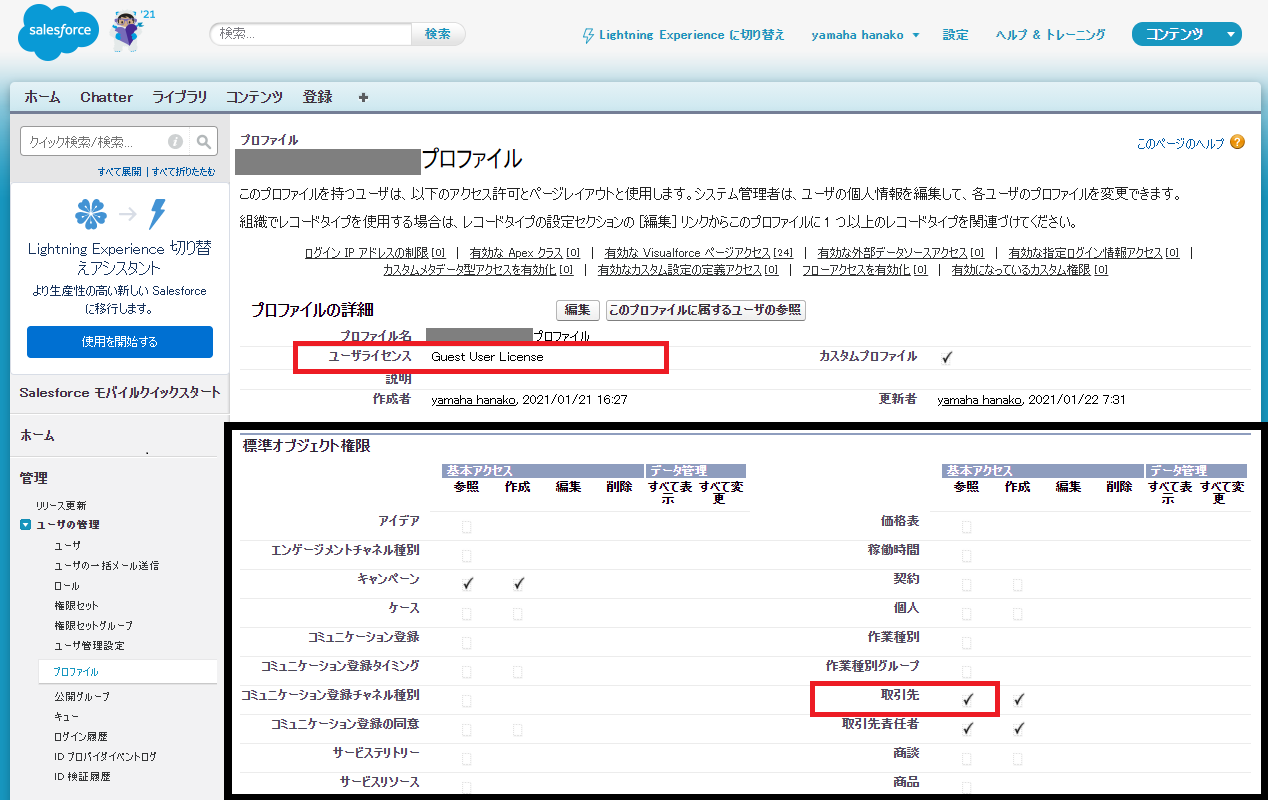This screenshot has height=800, width=1268.
Task: Toggle the キャンペーン 参照 checkbox
Action: click(x=468, y=584)
